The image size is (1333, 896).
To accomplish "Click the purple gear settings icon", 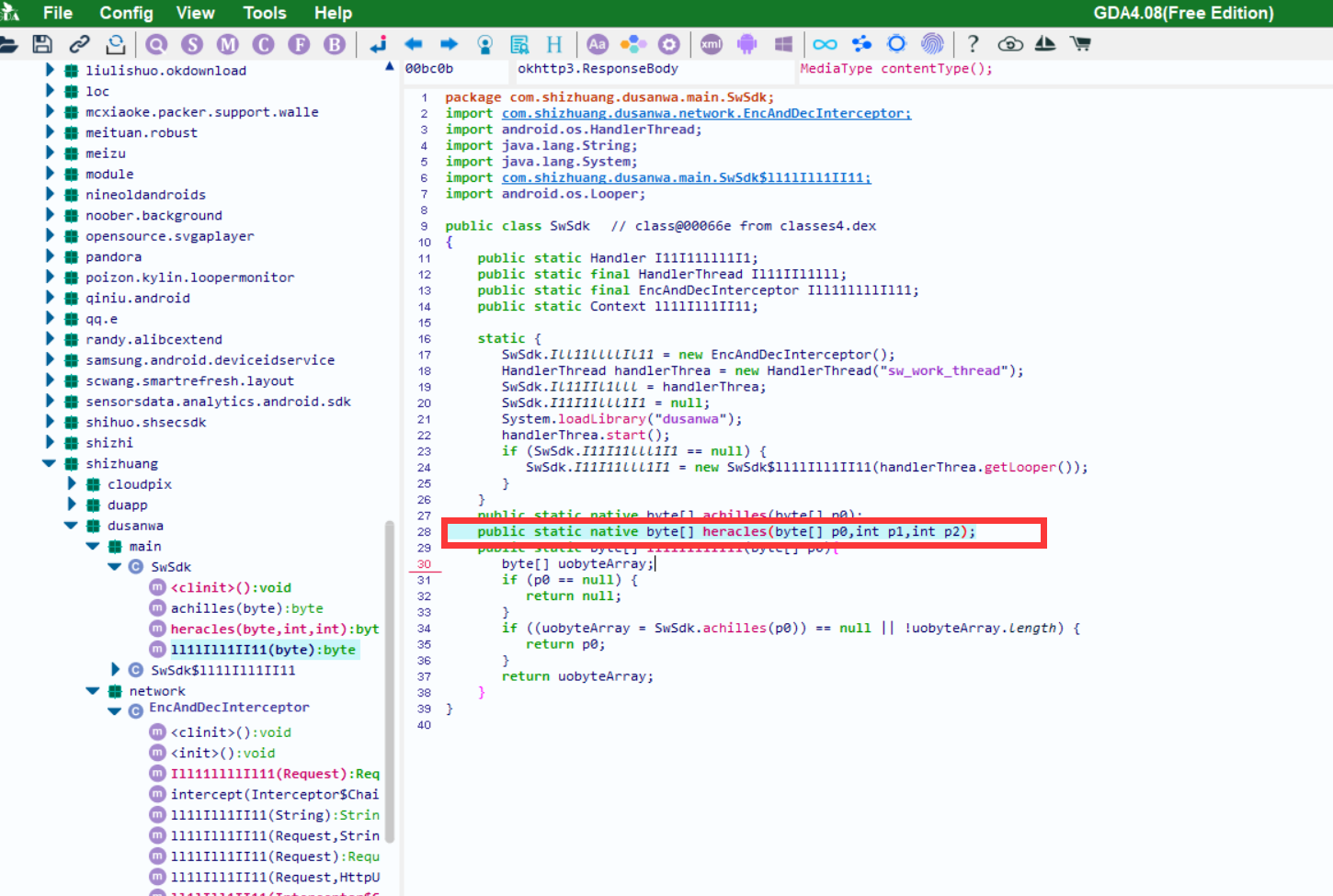I will (x=669, y=44).
